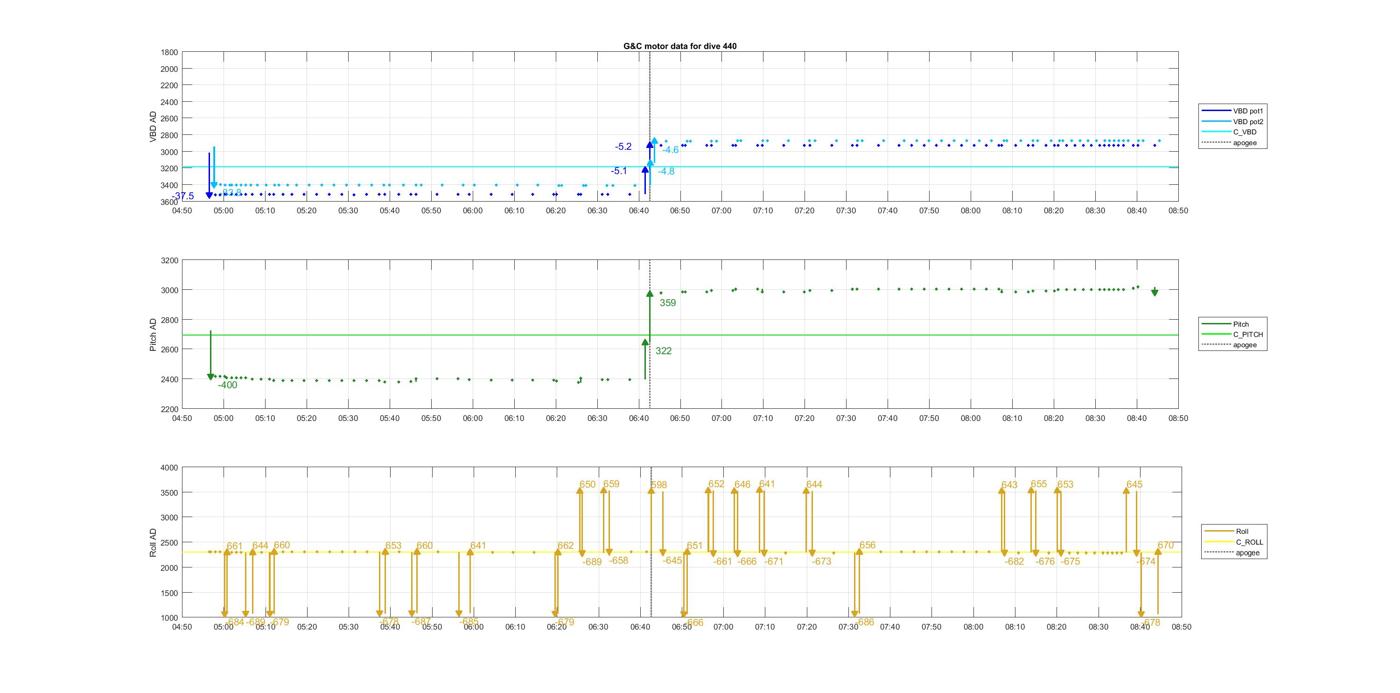Click the '-658' roll annotation
This screenshot has height=693, width=1400.
pos(619,561)
